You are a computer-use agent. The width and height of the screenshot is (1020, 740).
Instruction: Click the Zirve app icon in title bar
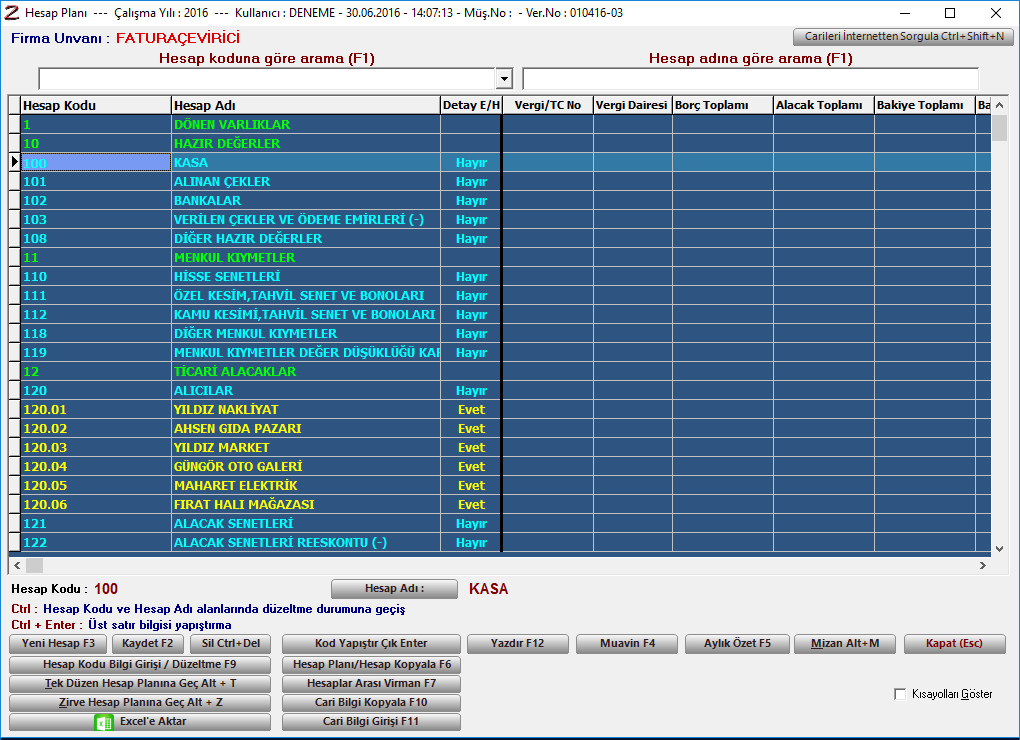[12, 13]
